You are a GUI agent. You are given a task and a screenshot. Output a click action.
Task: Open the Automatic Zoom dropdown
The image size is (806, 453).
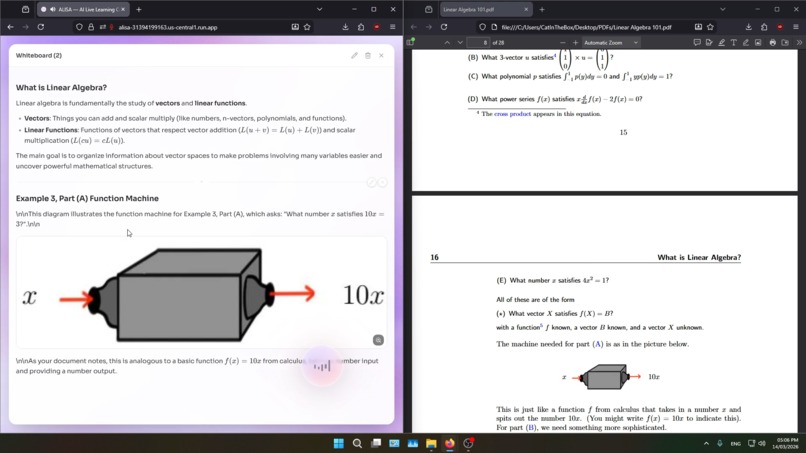pyautogui.click(x=611, y=43)
